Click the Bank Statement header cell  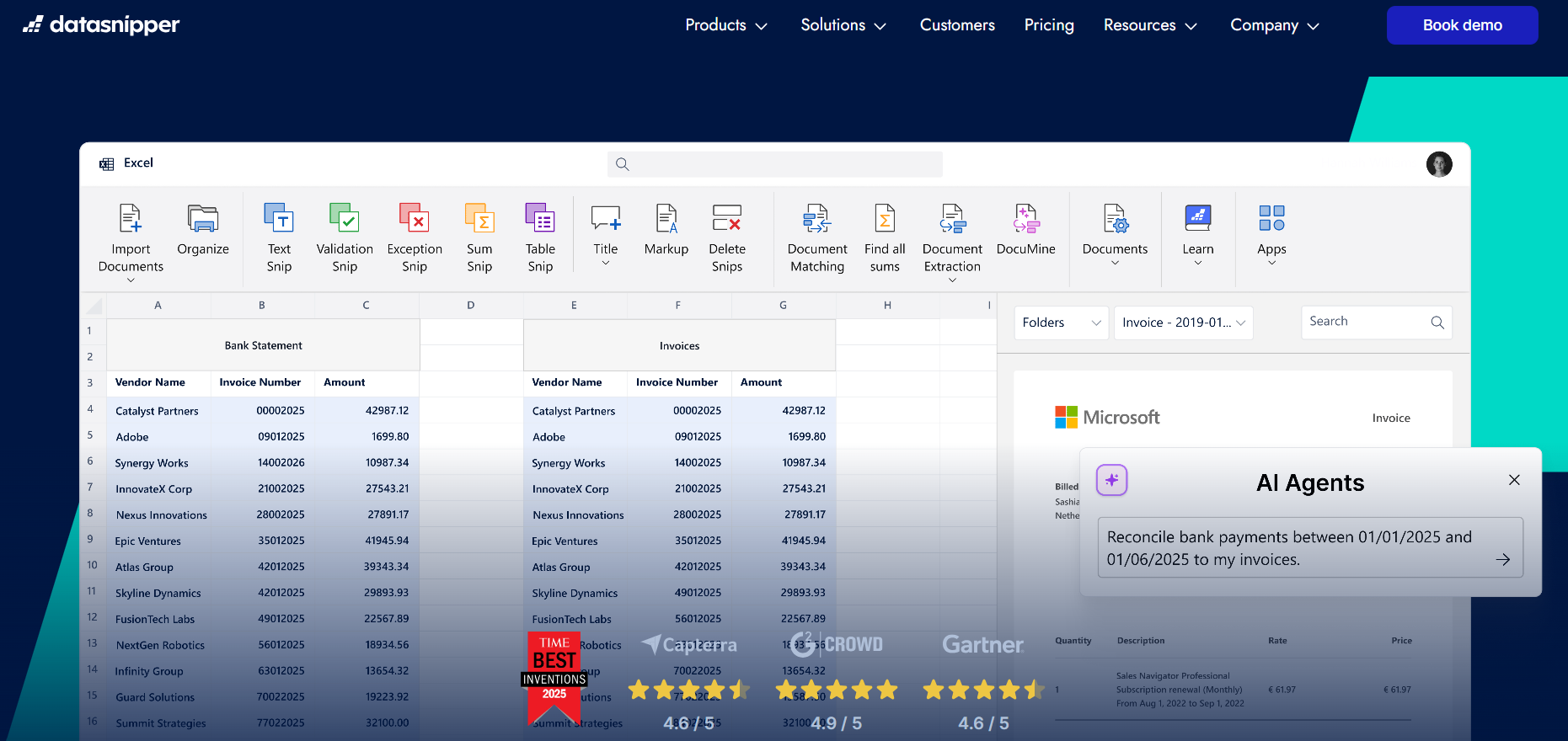coord(263,345)
